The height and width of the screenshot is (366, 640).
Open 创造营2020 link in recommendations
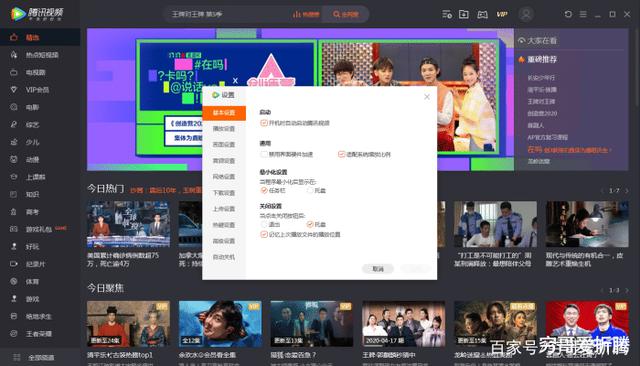542,113
